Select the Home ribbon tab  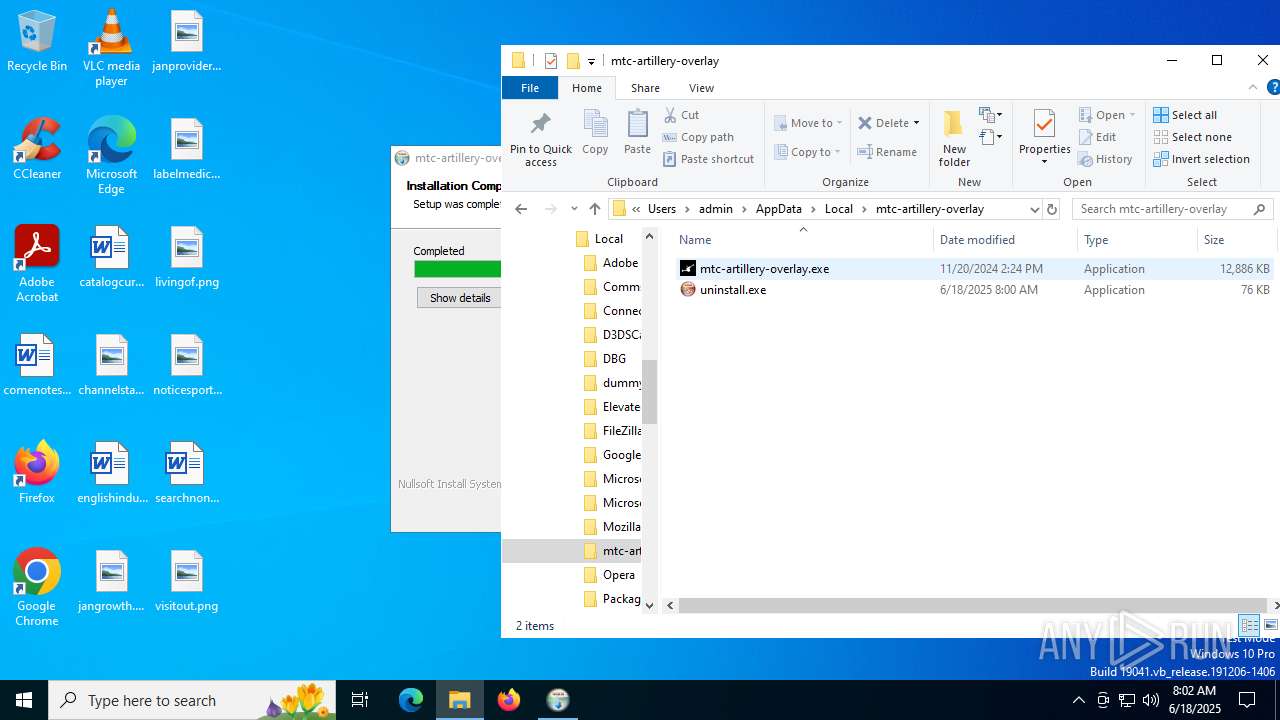[587, 88]
